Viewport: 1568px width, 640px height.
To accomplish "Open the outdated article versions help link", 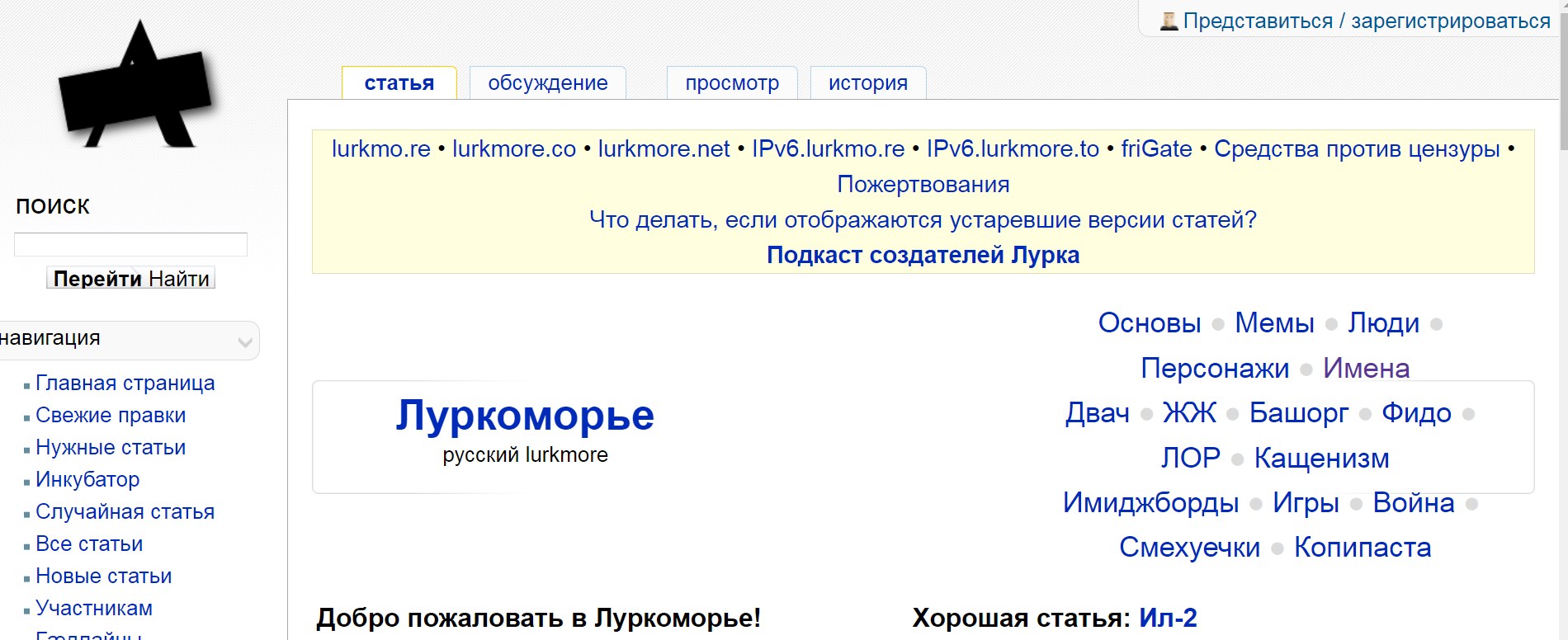I will [923, 220].
